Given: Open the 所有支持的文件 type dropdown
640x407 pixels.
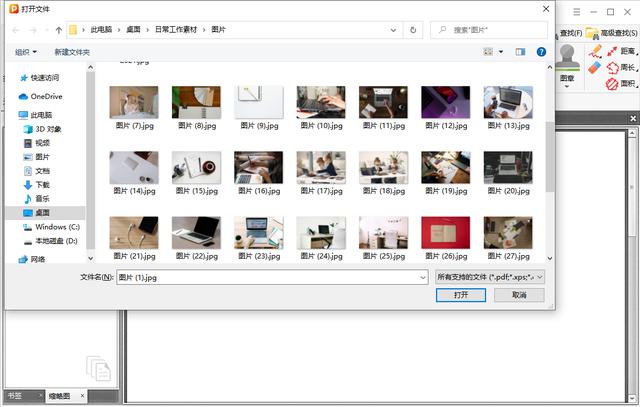Looking at the screenshot, I should tap(490, 277).
